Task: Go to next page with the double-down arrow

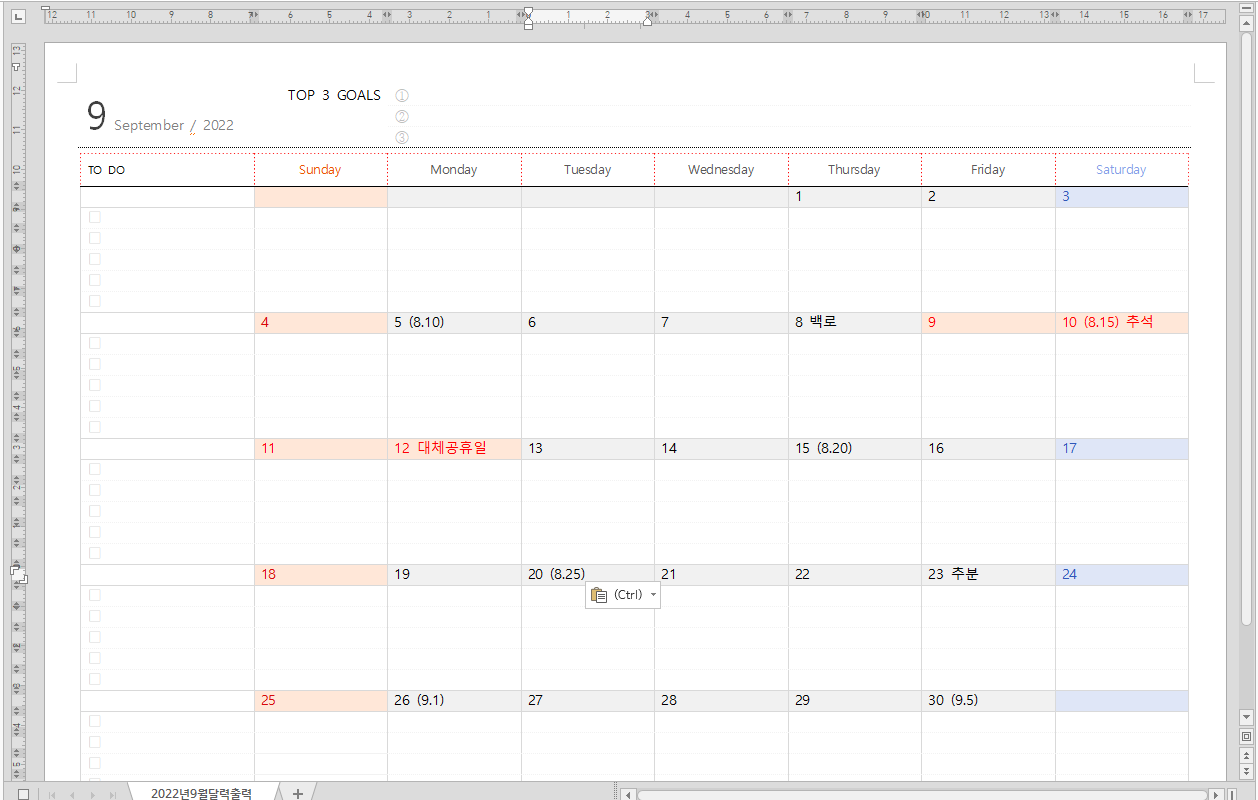Action: point(1246,771)
